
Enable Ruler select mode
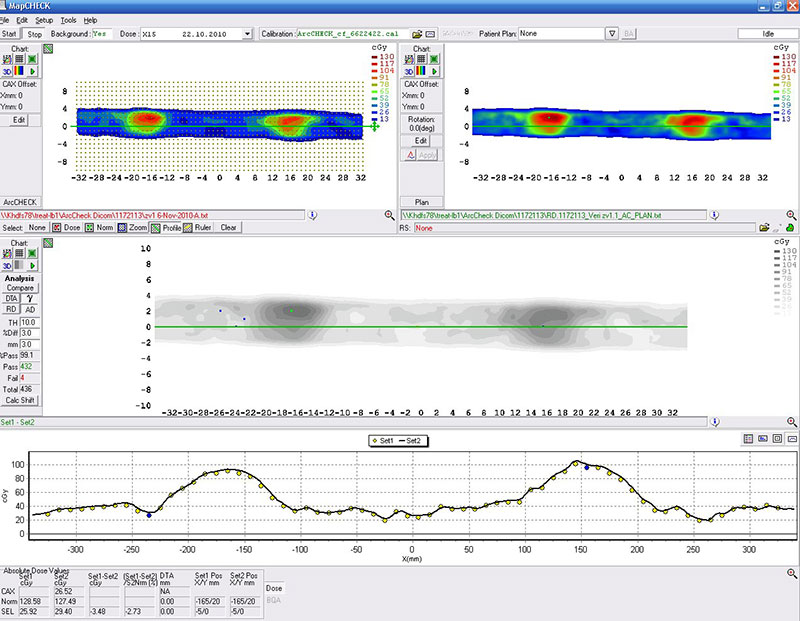point(197,228)
